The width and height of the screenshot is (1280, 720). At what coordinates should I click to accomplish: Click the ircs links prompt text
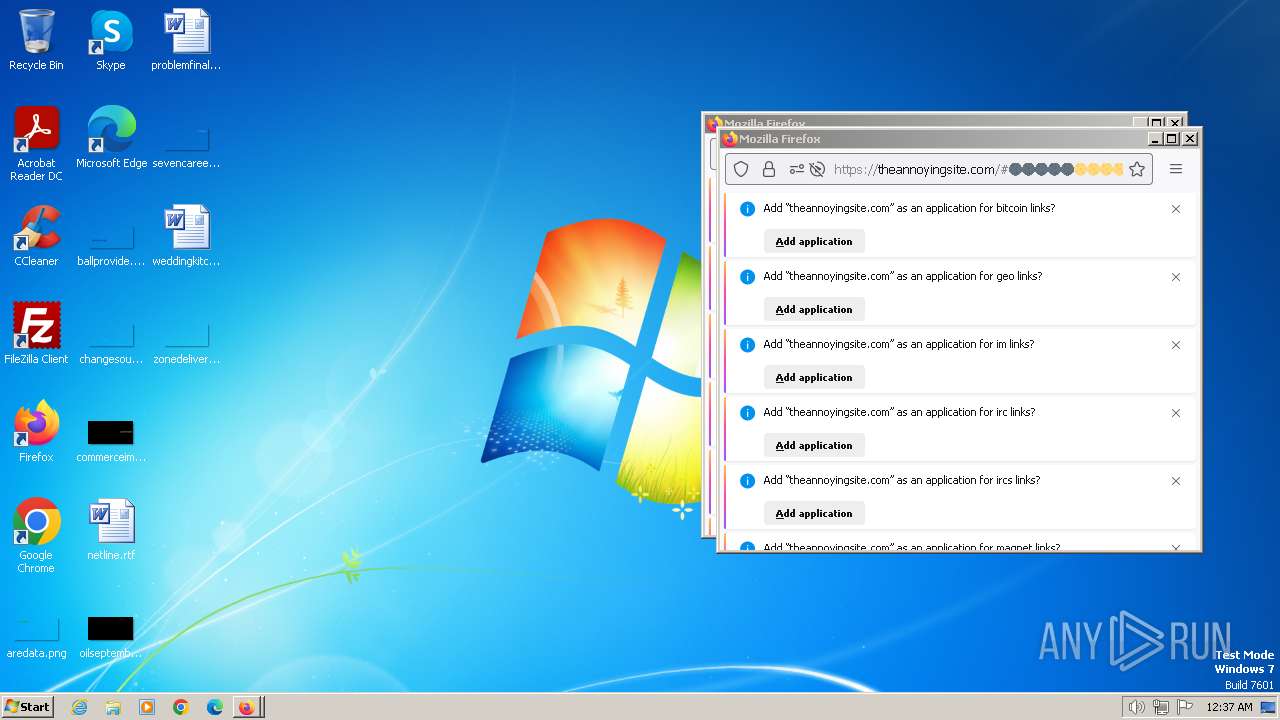(x=902, y=480)
